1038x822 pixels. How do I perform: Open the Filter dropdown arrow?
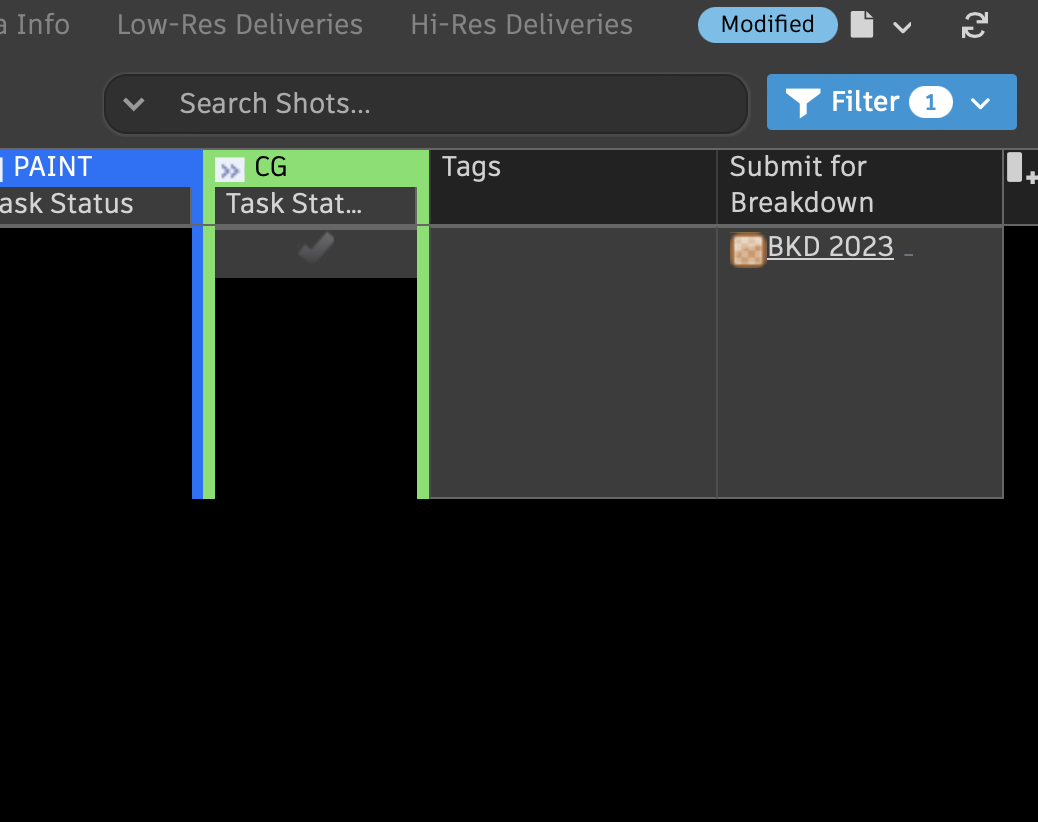(980, 103)
